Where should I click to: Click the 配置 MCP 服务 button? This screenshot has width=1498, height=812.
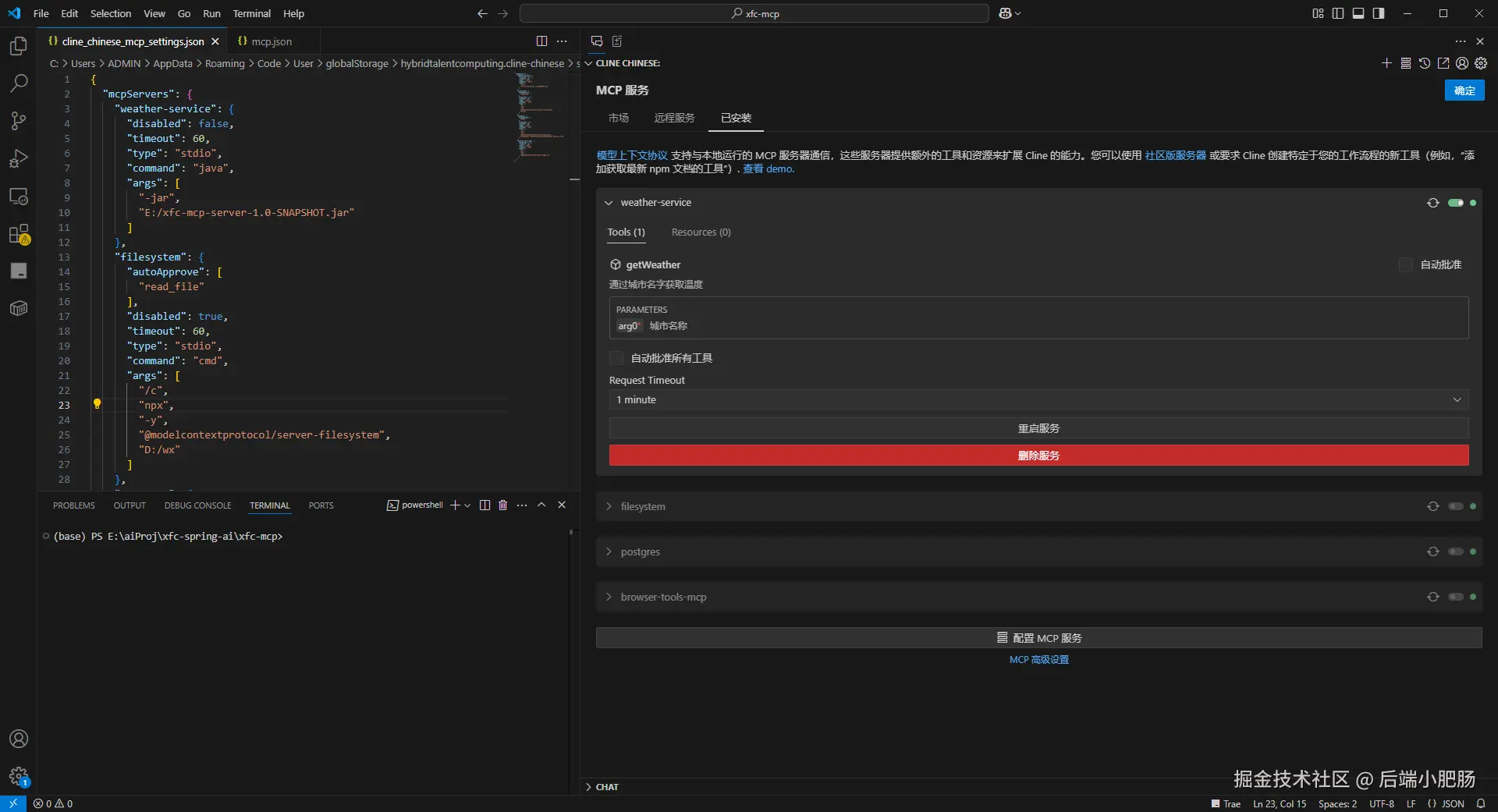pos(1038,638)
